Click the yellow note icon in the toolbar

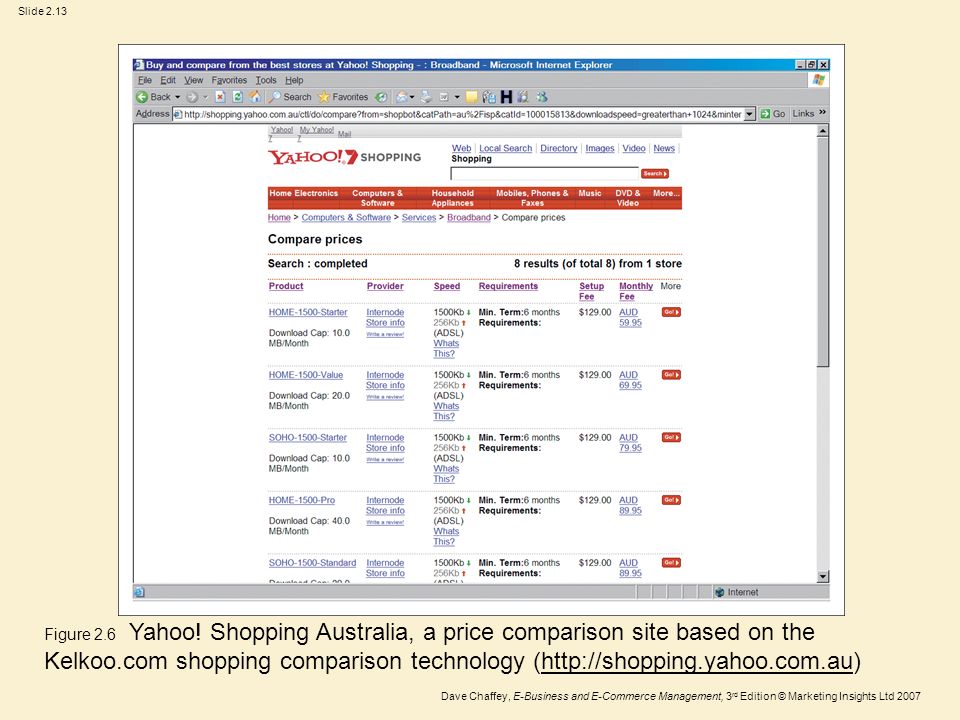tap(471, 97)
